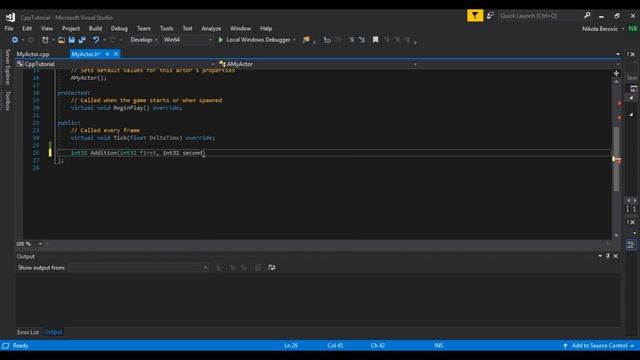Screen dimensions: 640x360
Task: Open the CppTutorial project scope dropdown
Action: (116, 64)
